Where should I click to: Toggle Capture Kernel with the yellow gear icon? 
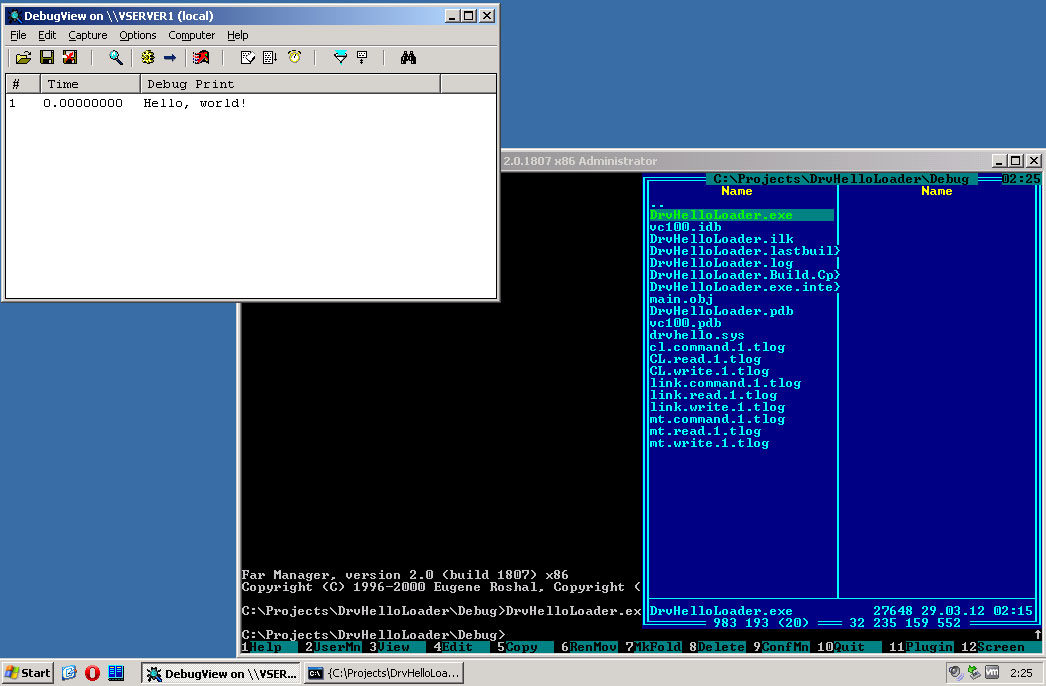pyautogui.click(x=147, y=58)
